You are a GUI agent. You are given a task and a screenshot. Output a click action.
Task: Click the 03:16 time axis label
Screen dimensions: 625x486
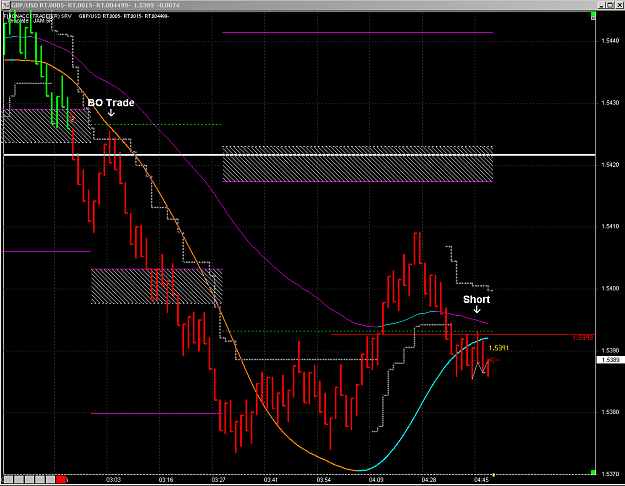[166, 480]
